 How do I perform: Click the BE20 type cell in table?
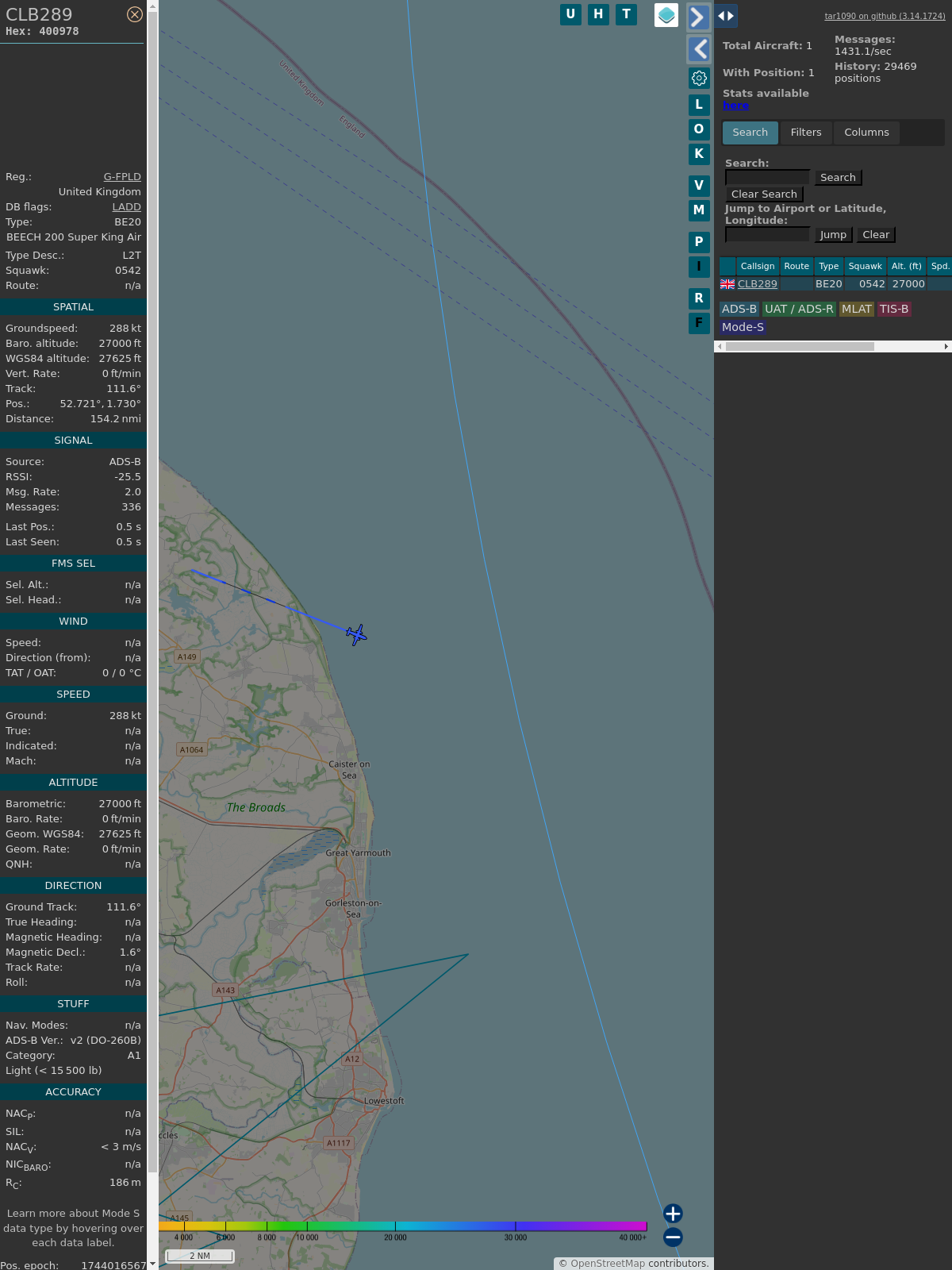(829, 284)
